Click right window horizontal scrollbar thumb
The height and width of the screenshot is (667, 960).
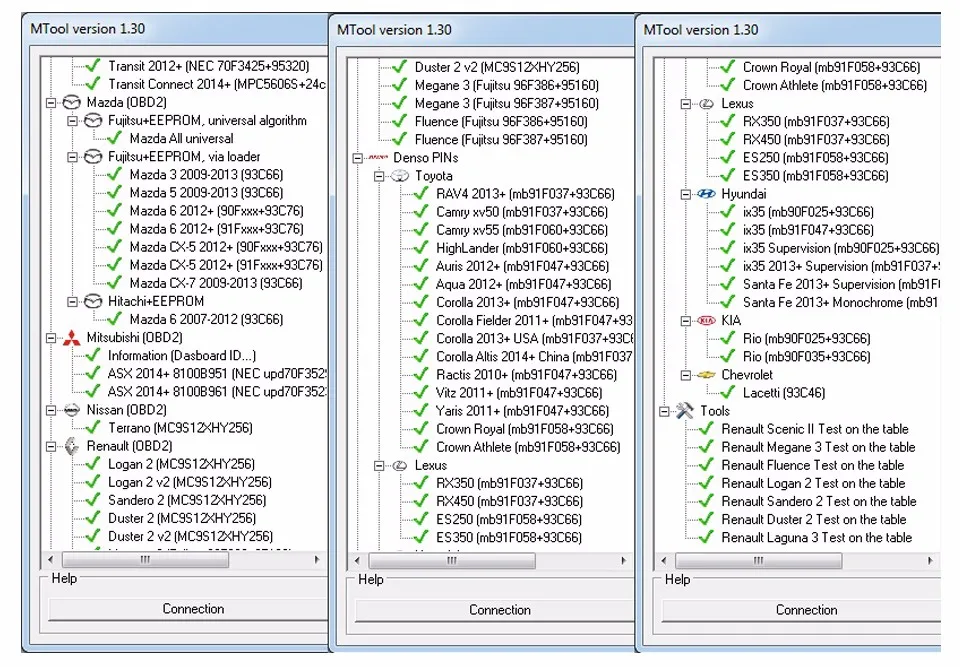pos(759,560)
